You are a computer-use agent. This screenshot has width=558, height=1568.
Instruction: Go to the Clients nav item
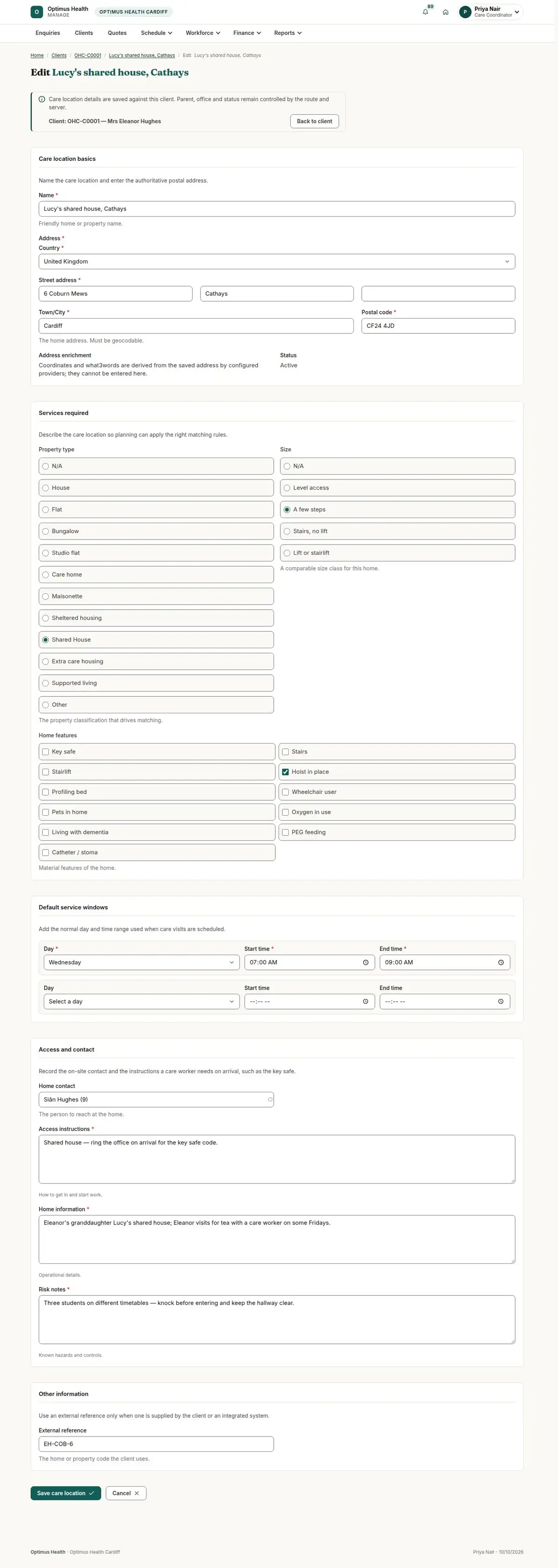coord(84,33)
